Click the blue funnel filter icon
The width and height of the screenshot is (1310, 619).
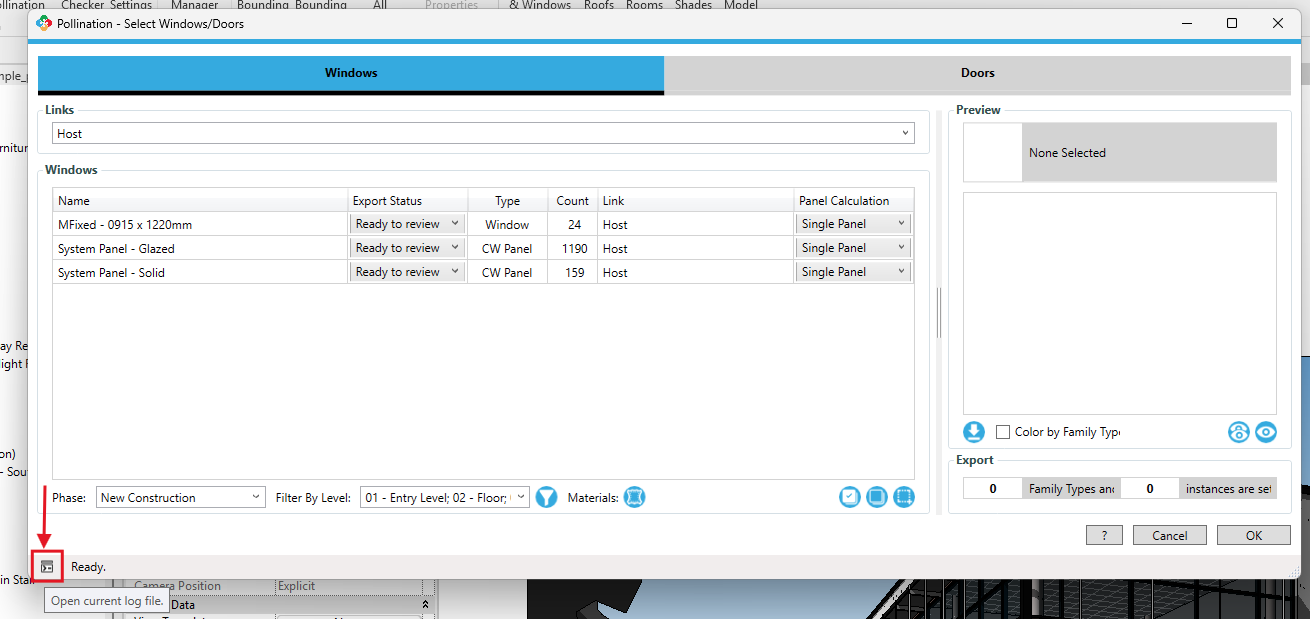click(x=546, y=497)
